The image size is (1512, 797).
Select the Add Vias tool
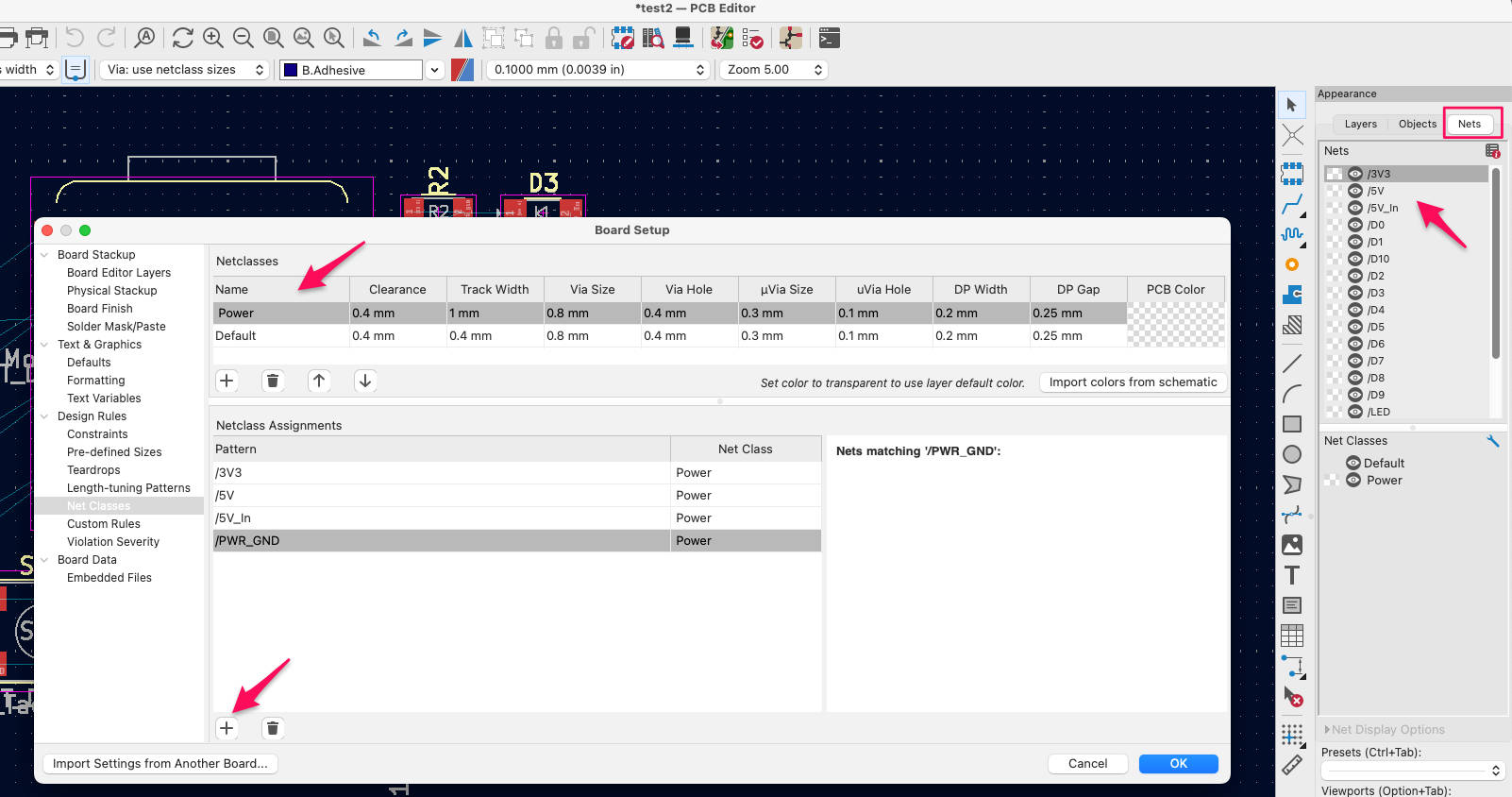point(1292,265)
